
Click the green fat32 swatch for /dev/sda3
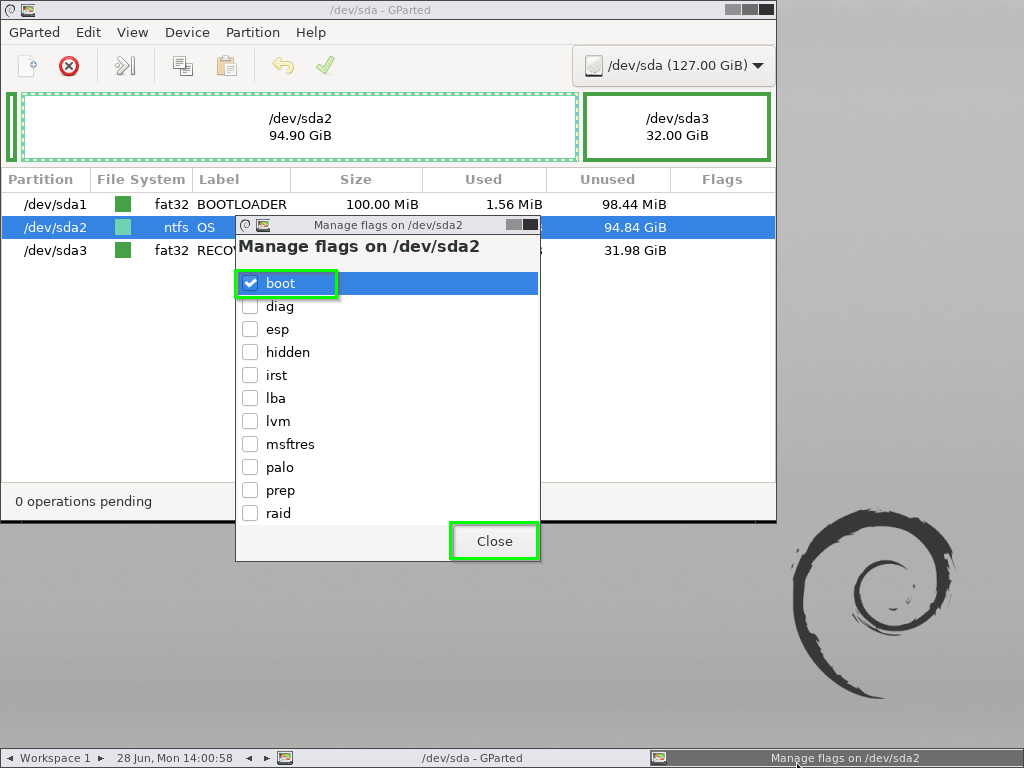[x=123, y=250]
